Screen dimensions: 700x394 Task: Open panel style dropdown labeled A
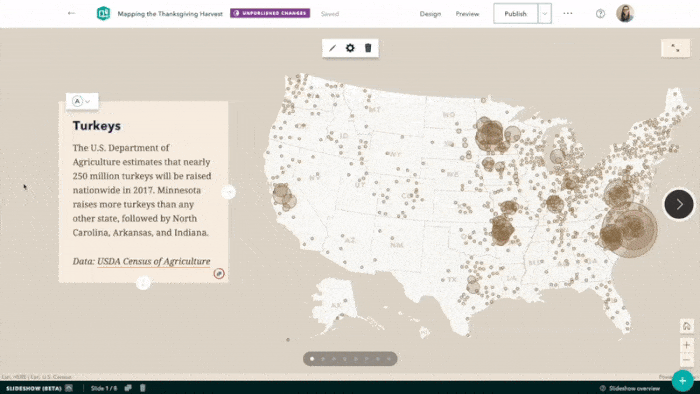pos(82,101)
